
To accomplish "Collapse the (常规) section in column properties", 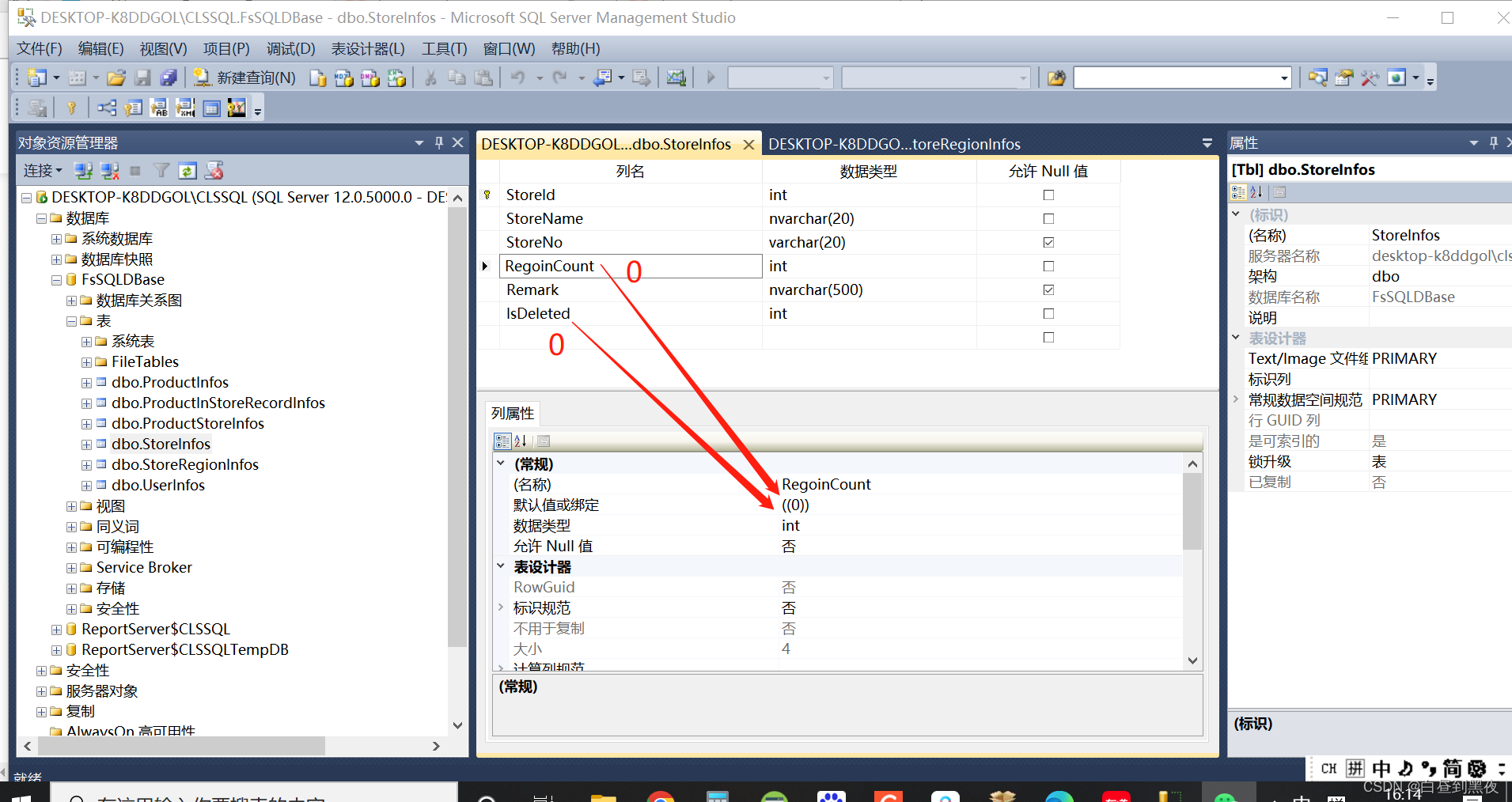I will [x=501, y=463].
